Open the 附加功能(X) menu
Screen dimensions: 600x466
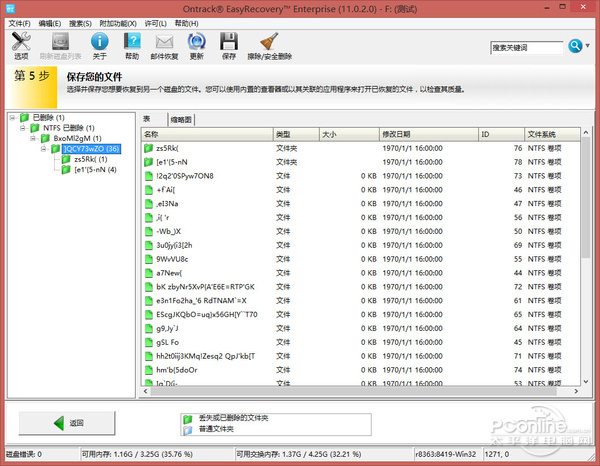[118, 23]
